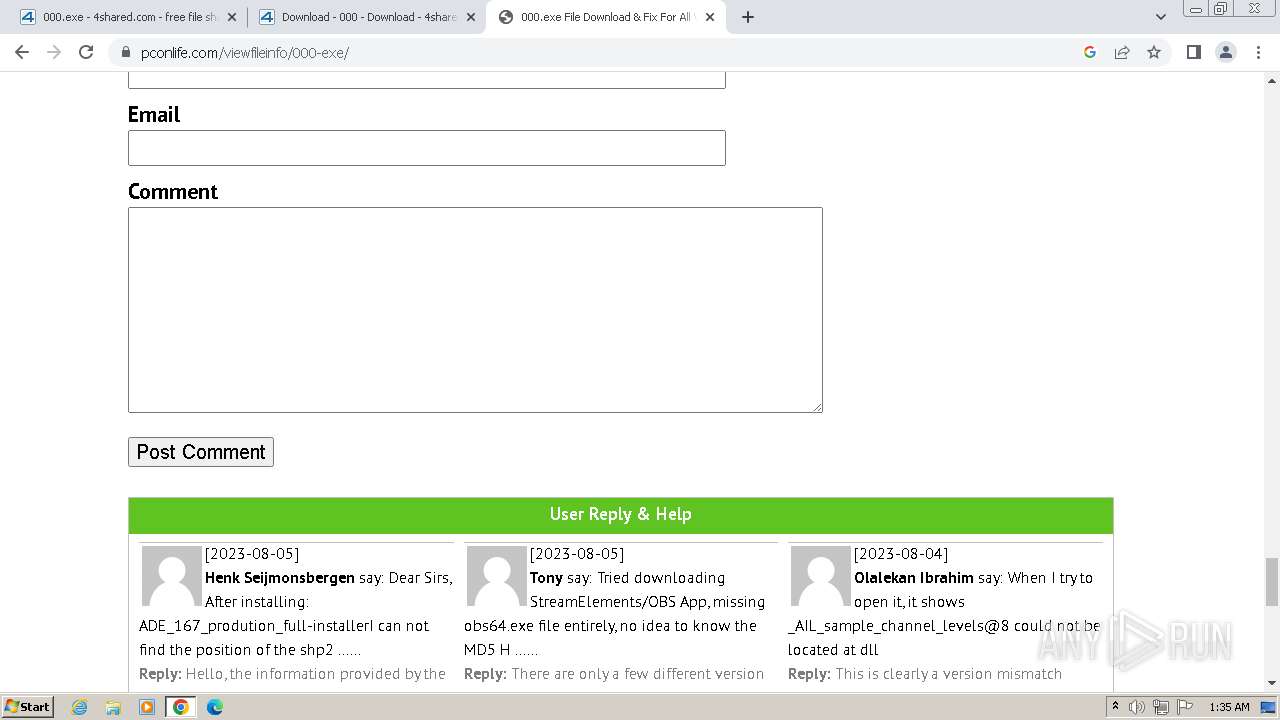
Task: Focus the Email input field
Action: click(x=427, y=148)
